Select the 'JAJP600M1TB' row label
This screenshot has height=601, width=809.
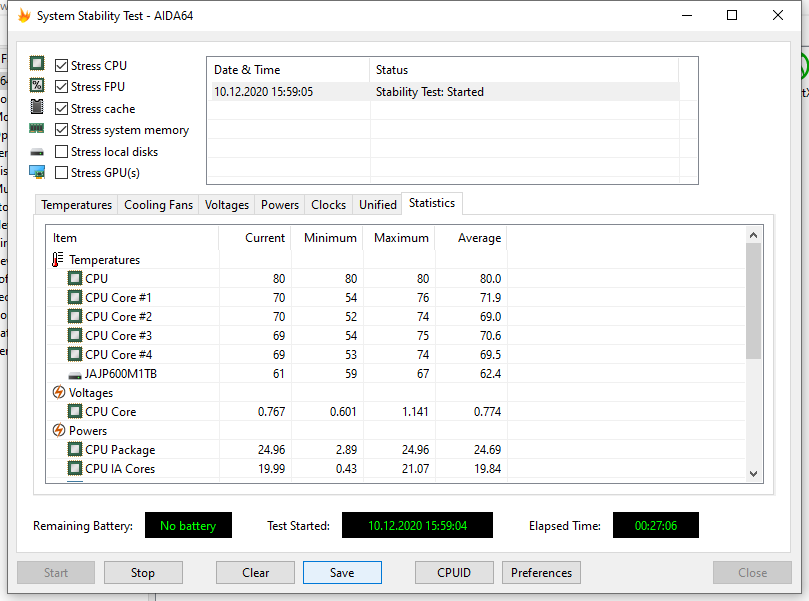[121, 373]
